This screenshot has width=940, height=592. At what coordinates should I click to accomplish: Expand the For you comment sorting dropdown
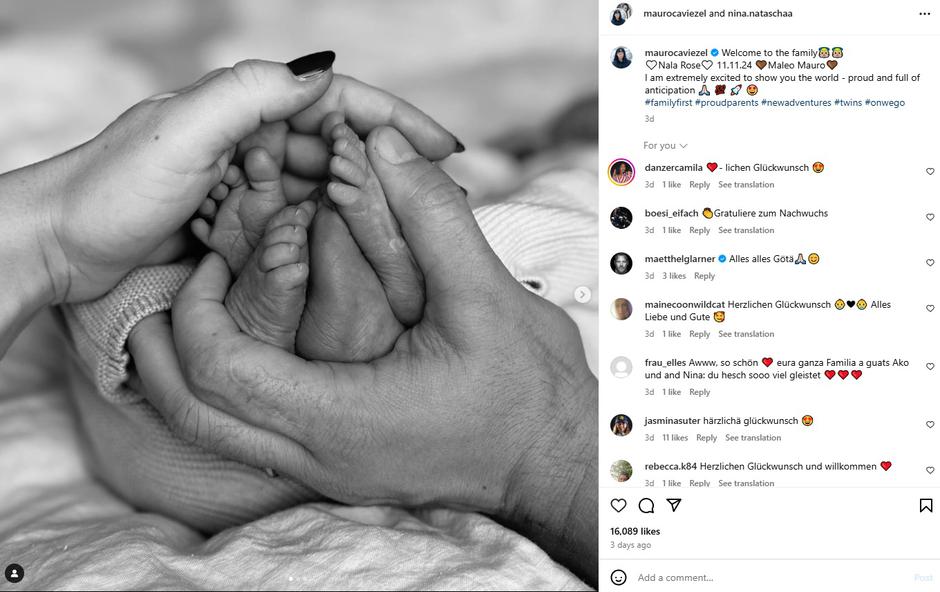coord(665,146)
